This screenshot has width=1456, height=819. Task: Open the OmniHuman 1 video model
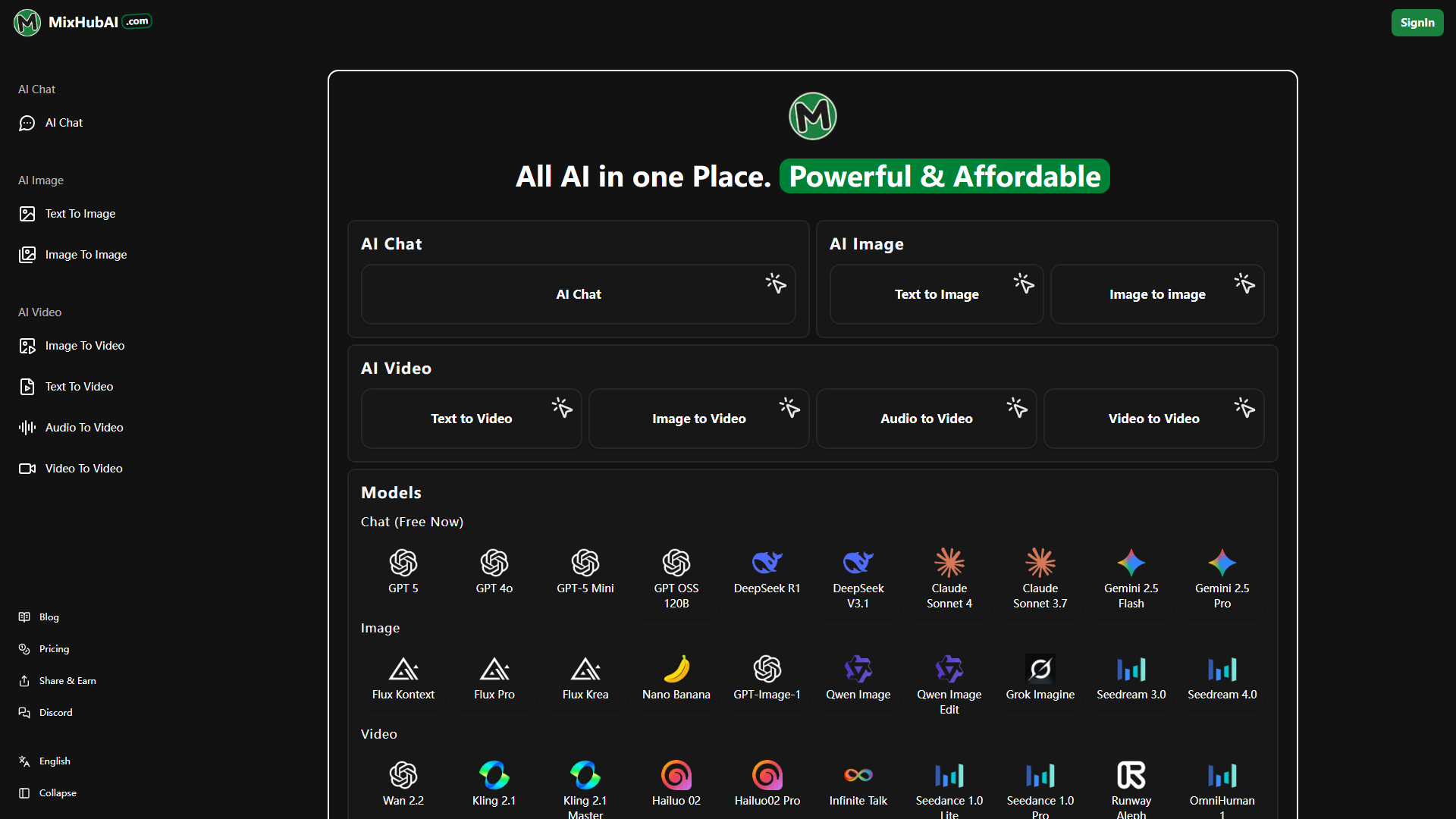(1222, 789)
